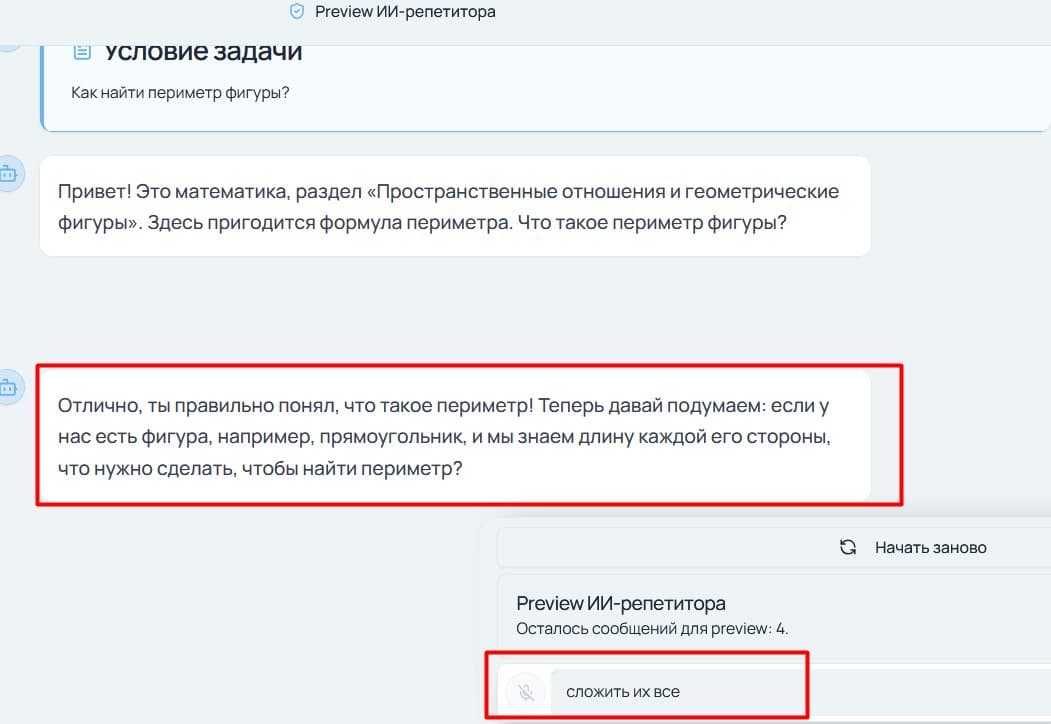Click the Preview ИИ-репетитора title at top
The image size is (1051, 724).
(404, 12)
